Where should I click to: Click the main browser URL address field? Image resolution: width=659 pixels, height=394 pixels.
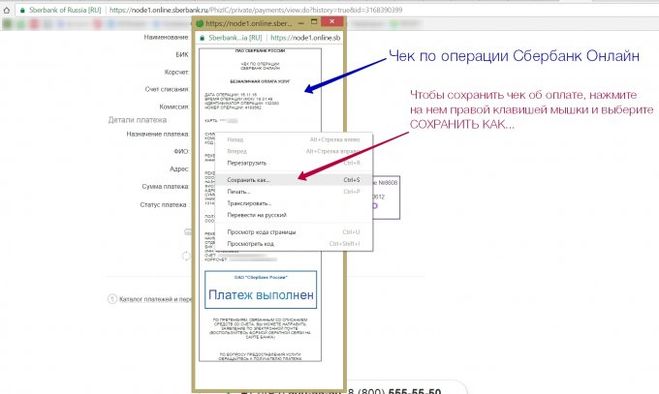(x=256, y=10)
